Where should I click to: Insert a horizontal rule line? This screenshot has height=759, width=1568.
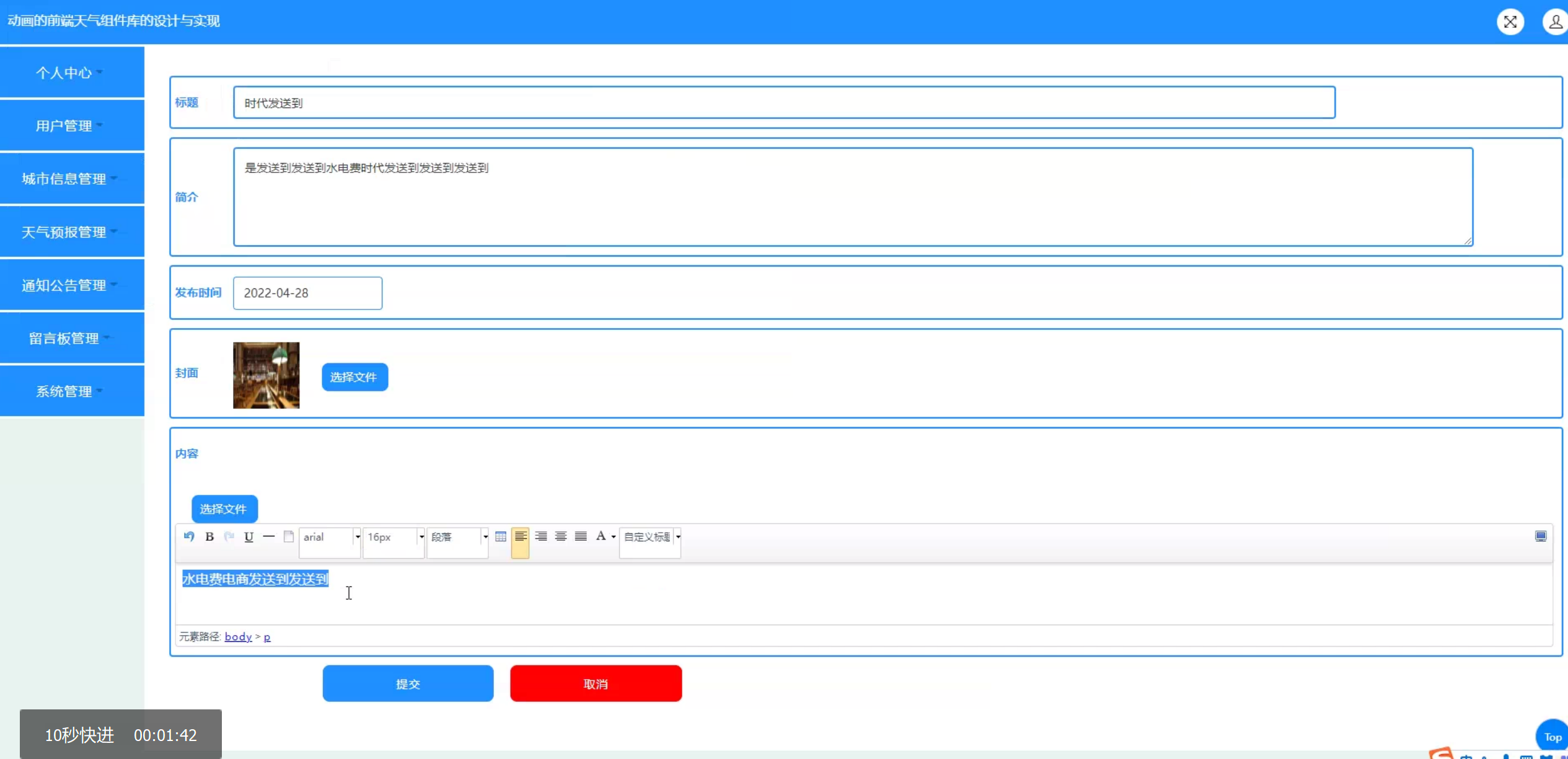pyautogui.click(x=268, y=536)
